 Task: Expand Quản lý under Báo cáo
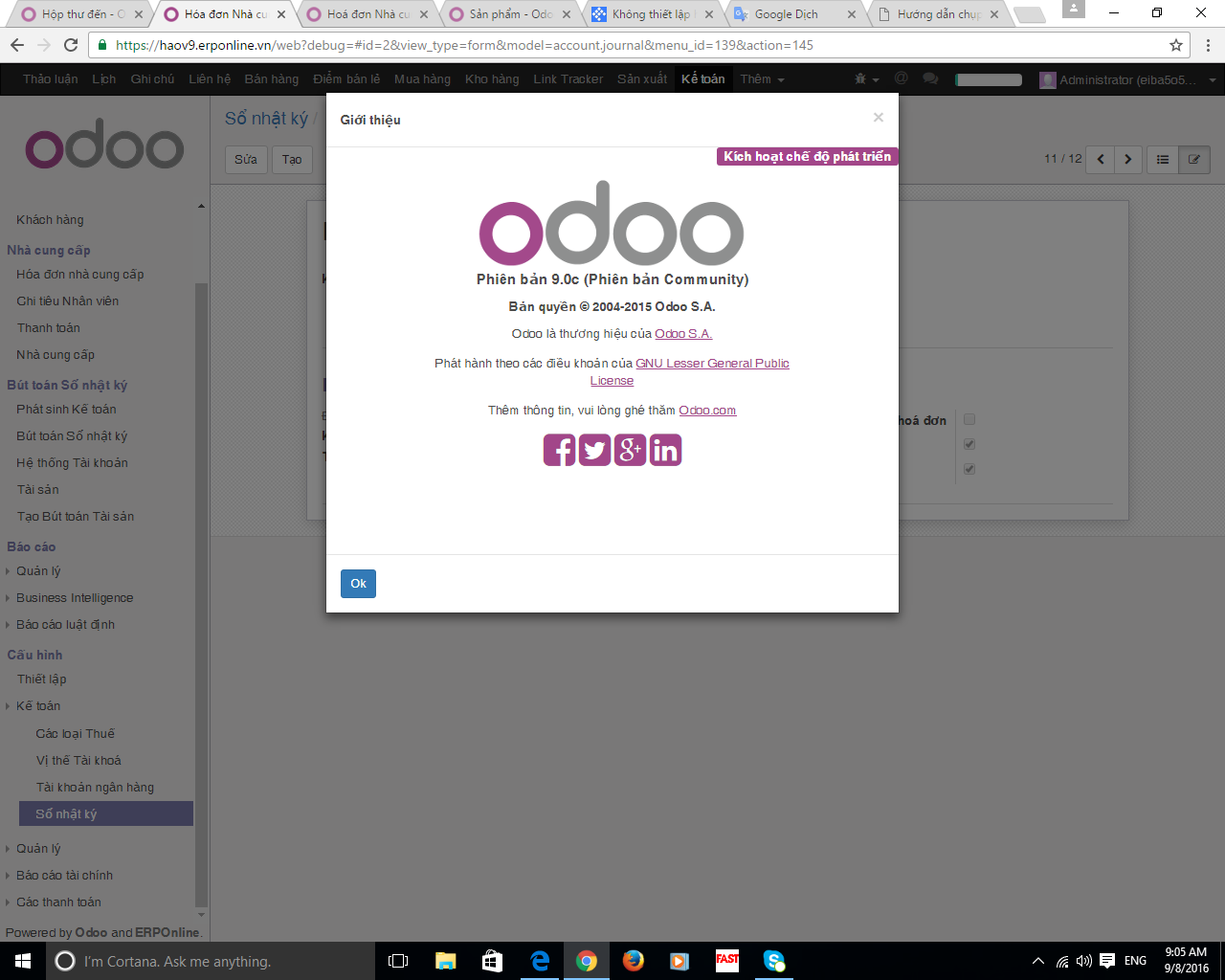[x=38, y=571]
